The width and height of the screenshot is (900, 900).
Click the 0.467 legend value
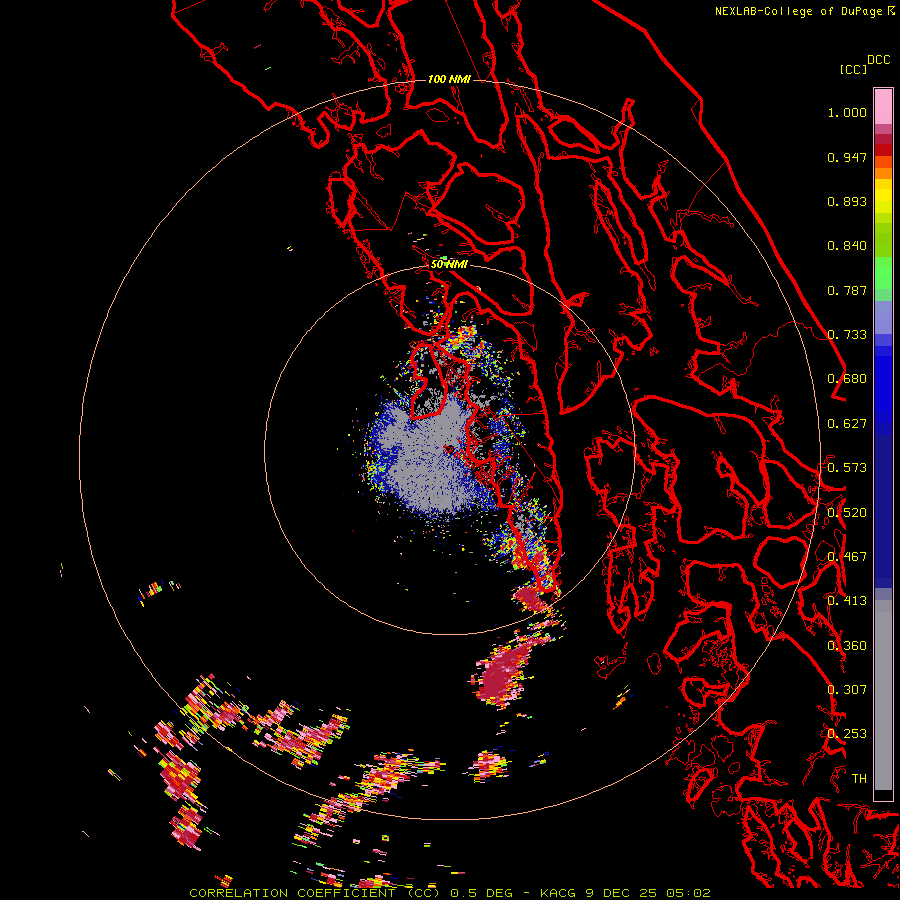tap(847, 557)
